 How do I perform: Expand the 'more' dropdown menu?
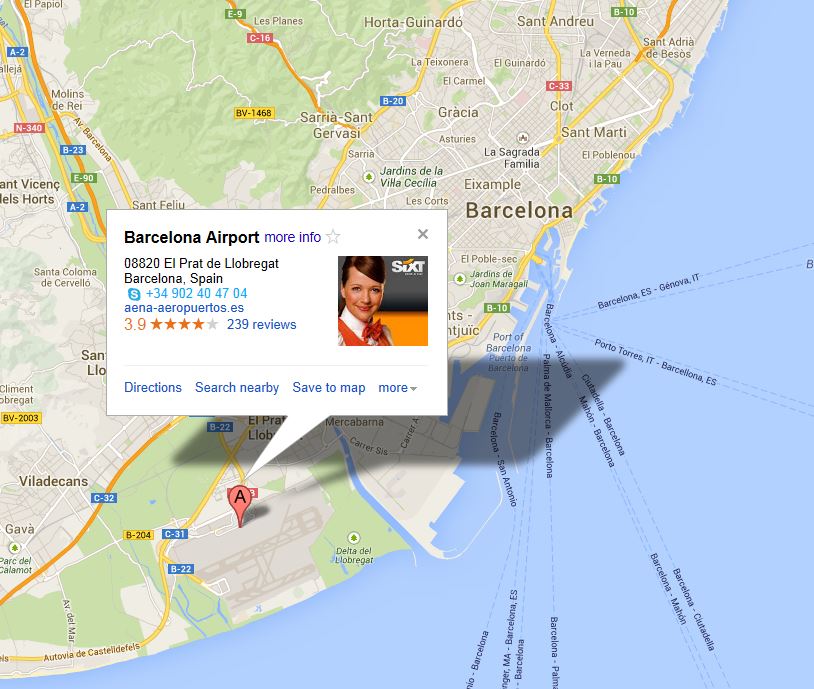coord(398,388)
